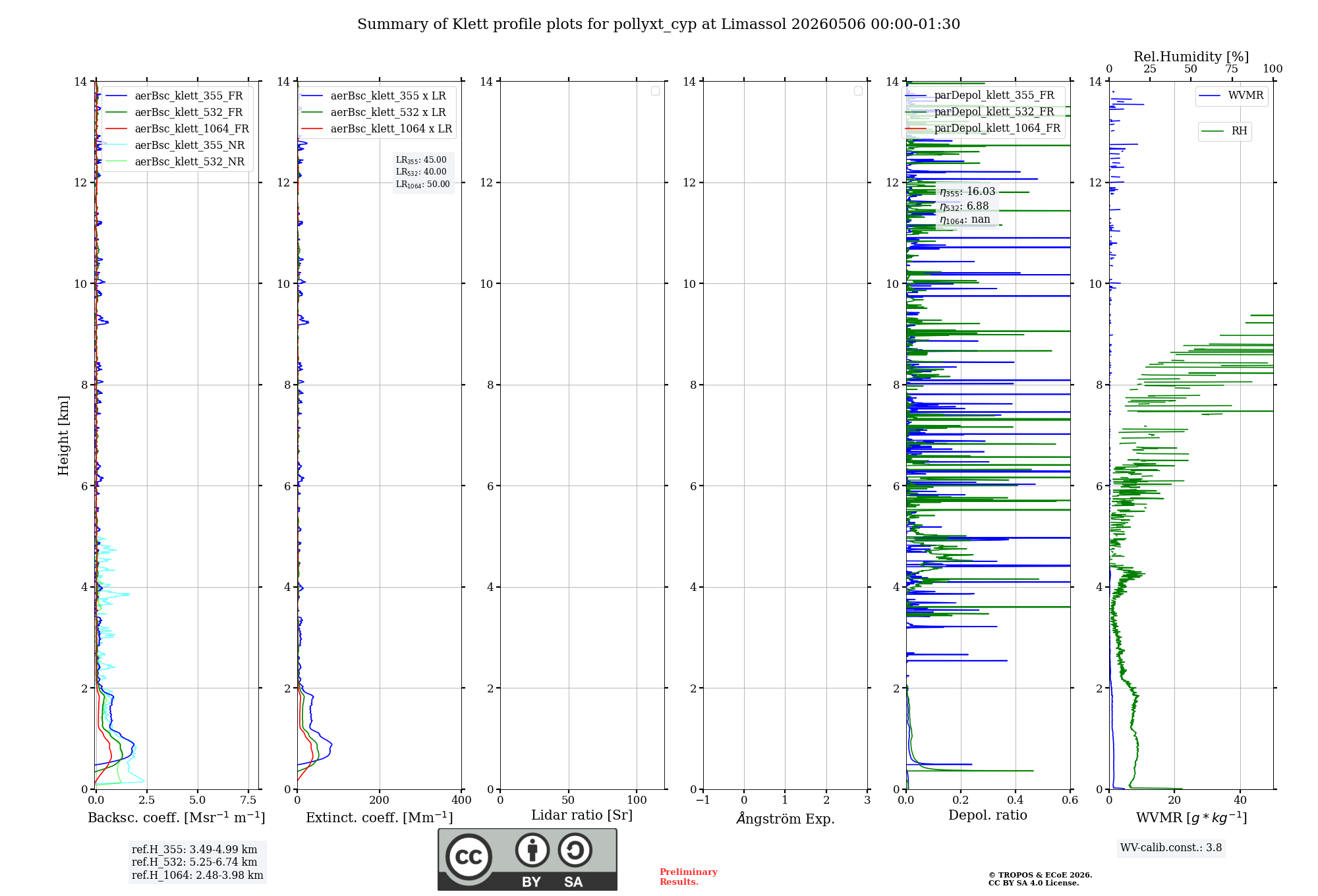
Task: Select legend entry aerBsc_klett_355_NR
Action: pos(177,146)
